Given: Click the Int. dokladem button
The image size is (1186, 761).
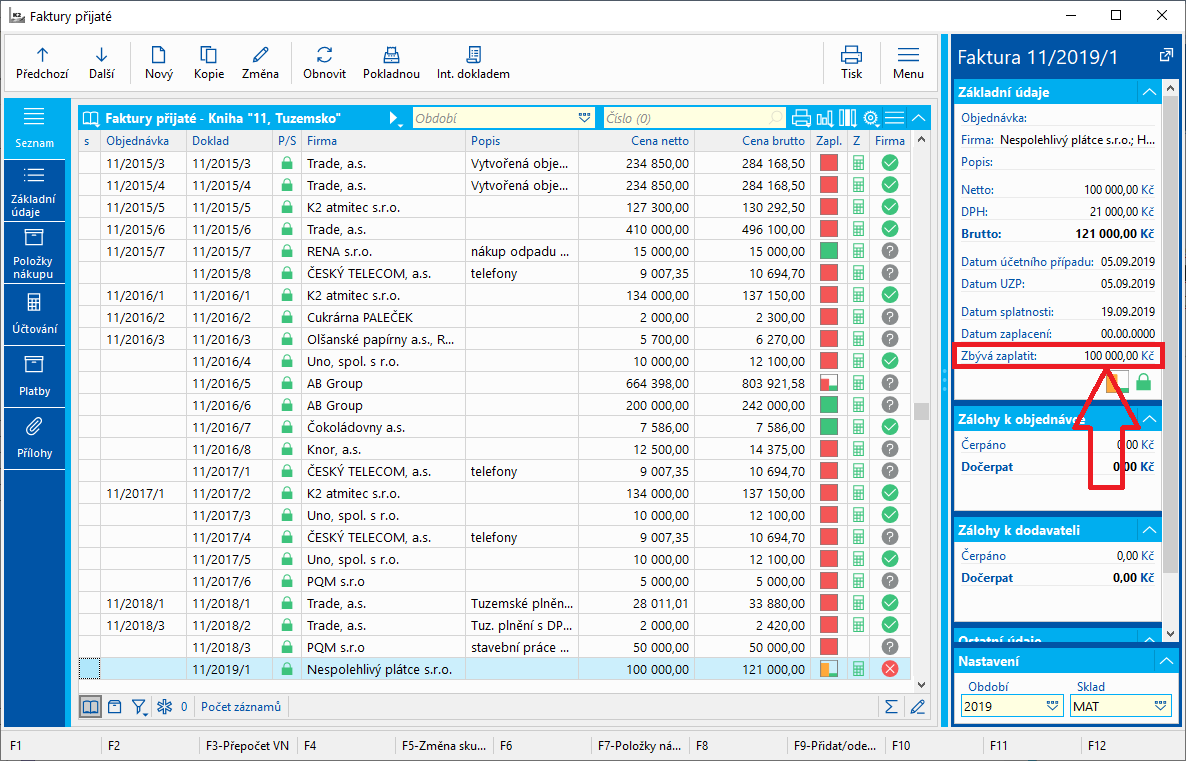Looking at the screenshot, I should 473,56.
